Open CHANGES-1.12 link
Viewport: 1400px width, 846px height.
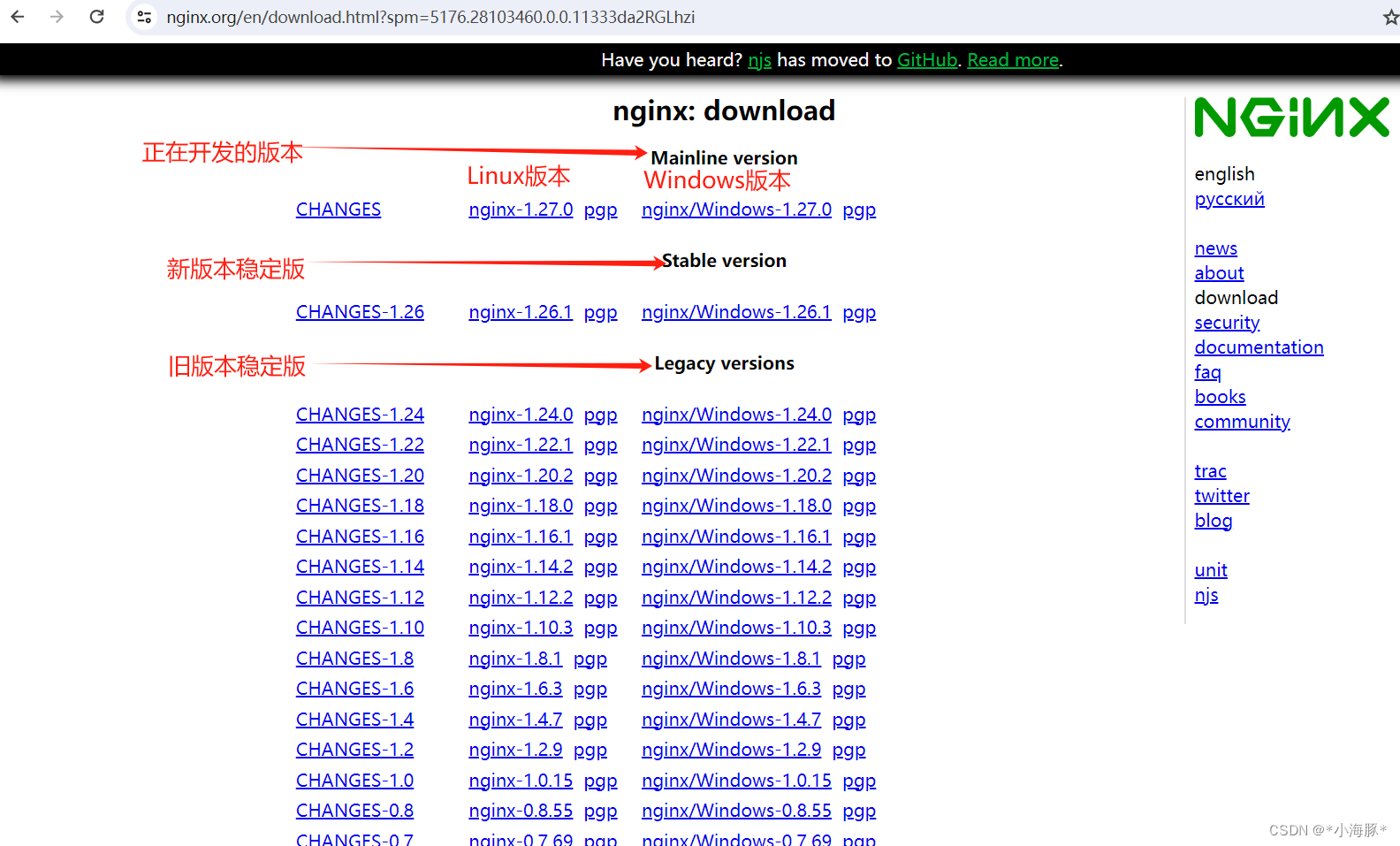pyautogui.click(x=360, y=598)
